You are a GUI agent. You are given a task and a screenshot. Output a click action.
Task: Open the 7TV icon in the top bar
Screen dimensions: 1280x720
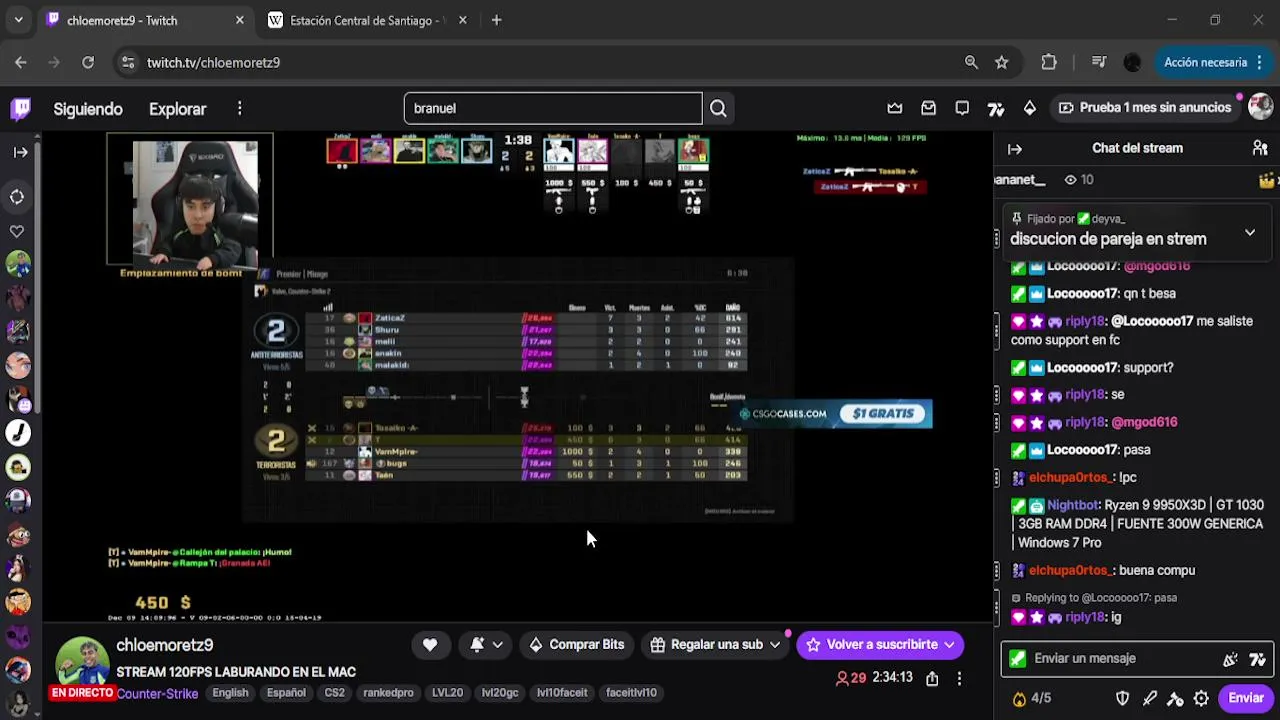tap(996, 108)
